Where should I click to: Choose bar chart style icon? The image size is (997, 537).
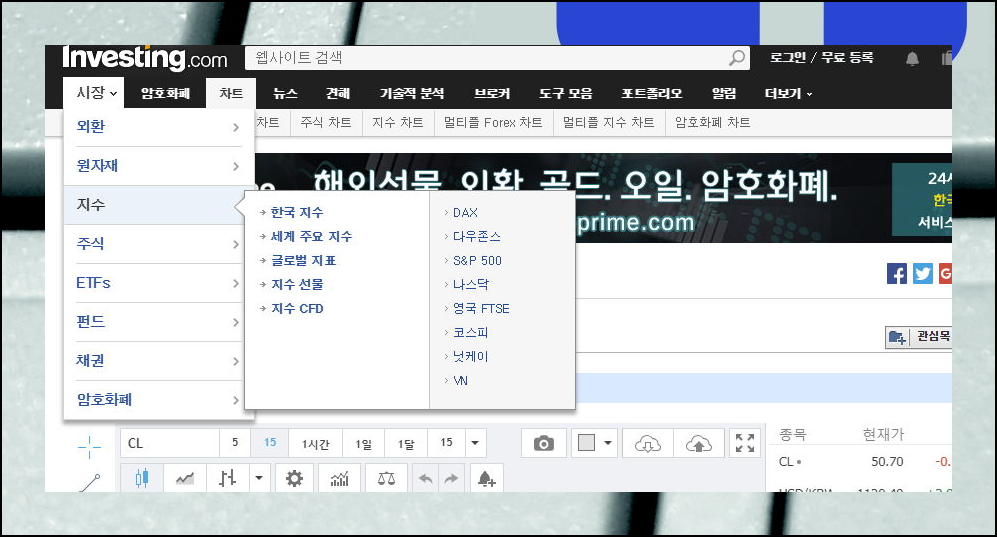(228, 478)
